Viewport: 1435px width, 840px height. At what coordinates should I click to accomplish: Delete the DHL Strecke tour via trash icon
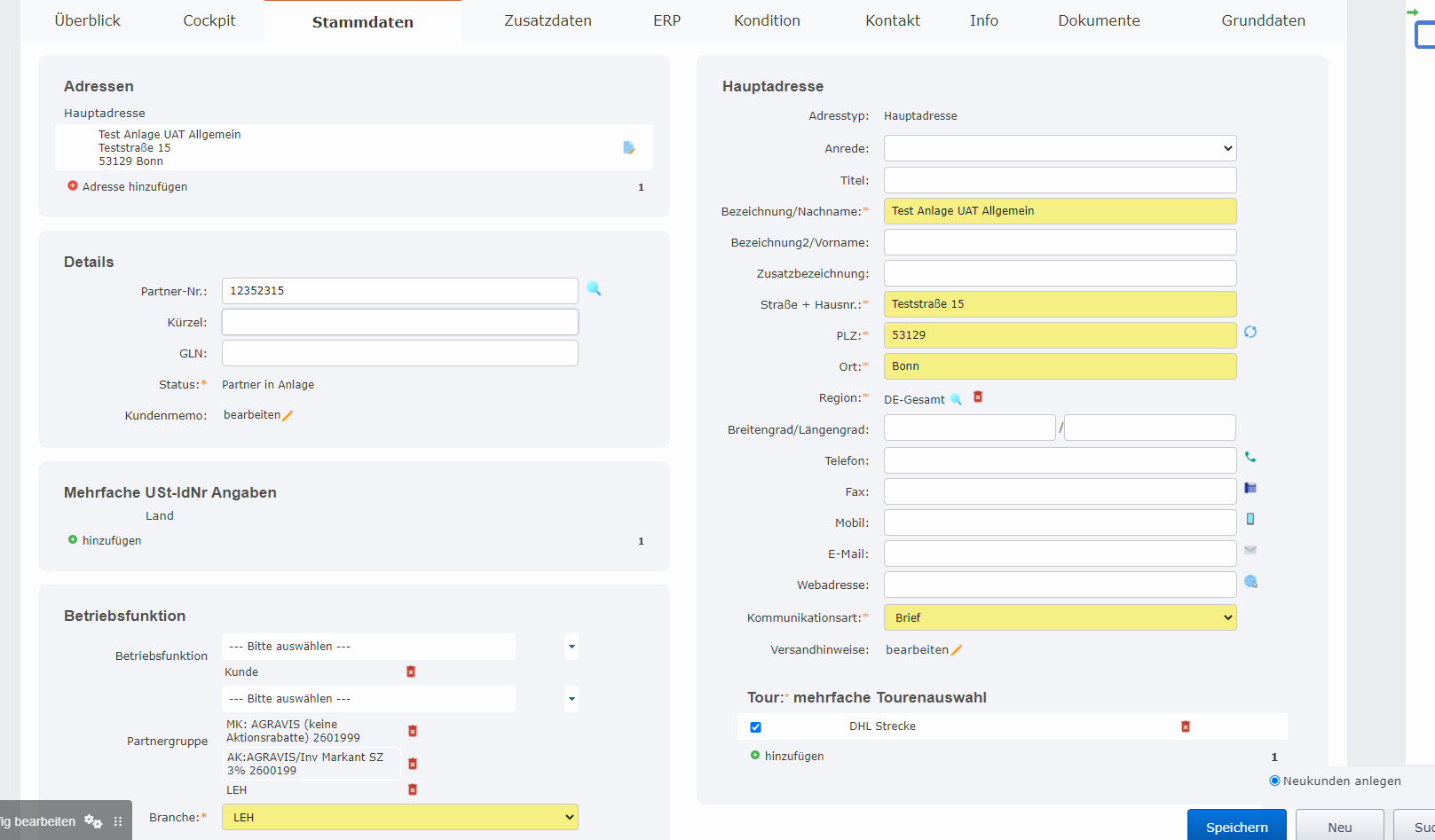(1186, 726)
